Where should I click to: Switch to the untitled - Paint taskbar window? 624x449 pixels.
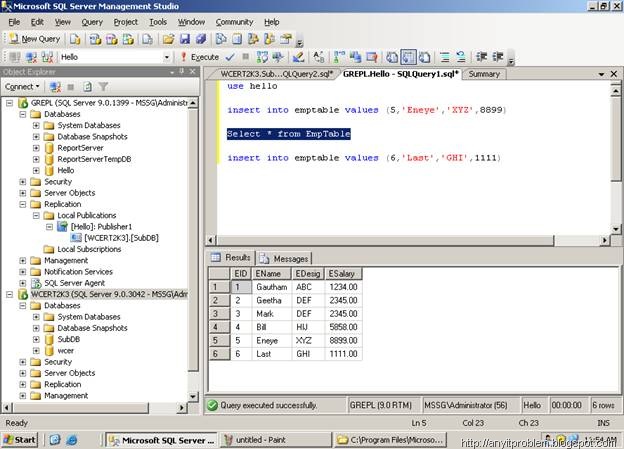pos(275,440)
